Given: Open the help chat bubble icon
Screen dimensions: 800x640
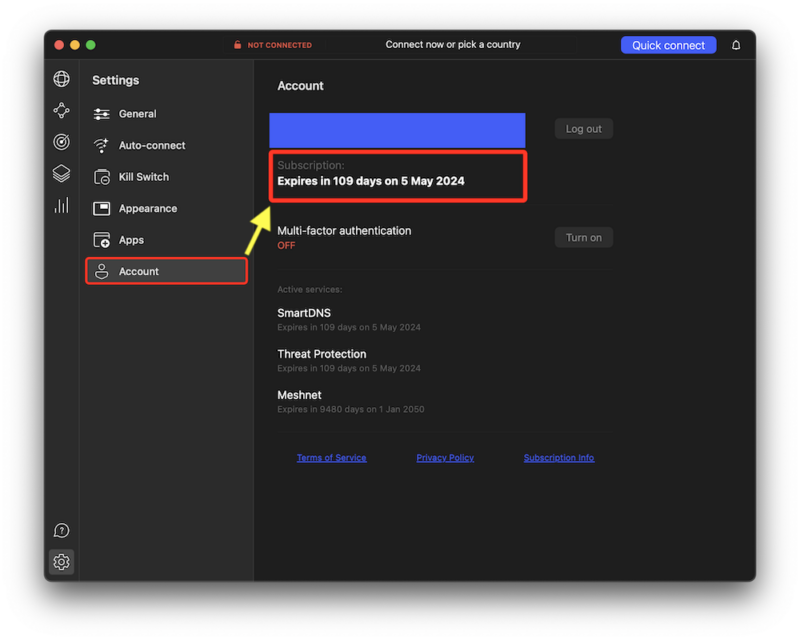Looking at the screenshot, I should 62,530.
